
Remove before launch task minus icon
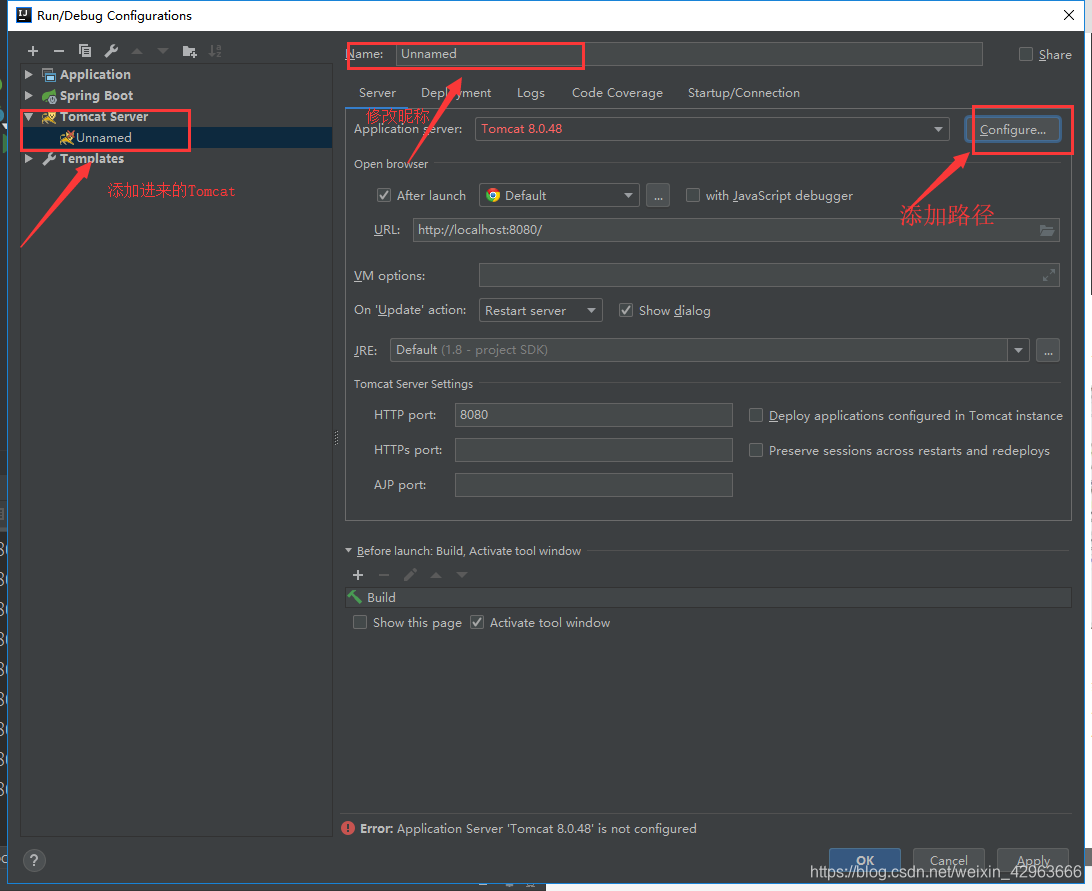(384, 575)
